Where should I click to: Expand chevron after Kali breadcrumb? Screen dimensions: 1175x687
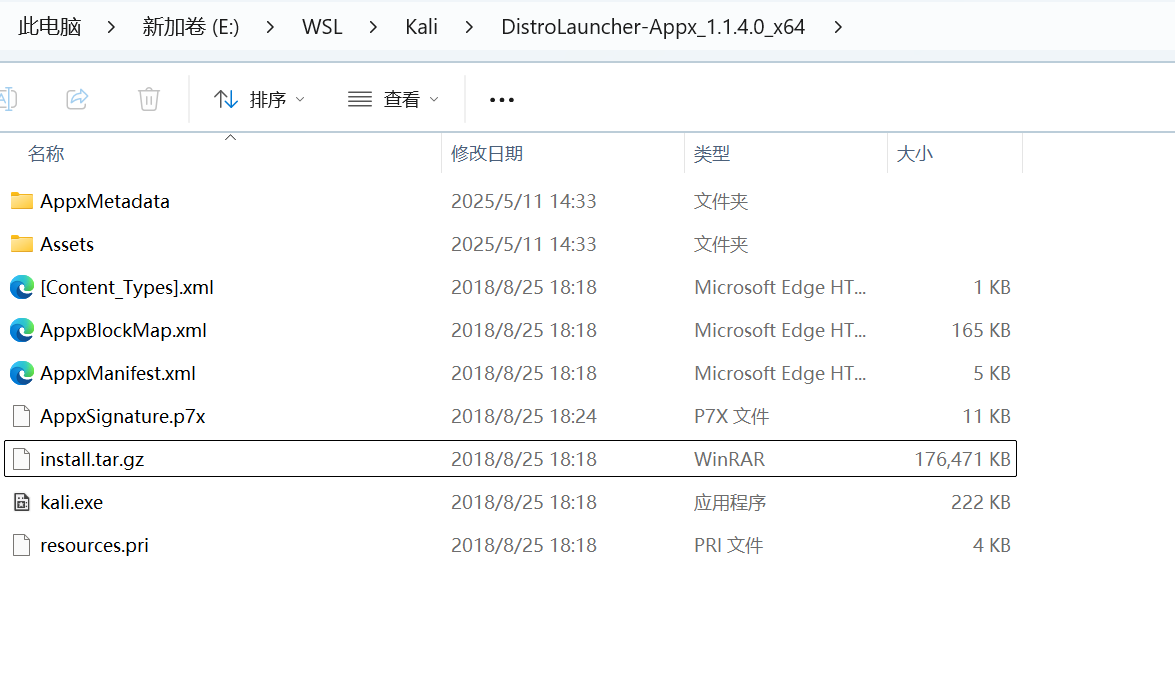[469, 27]
